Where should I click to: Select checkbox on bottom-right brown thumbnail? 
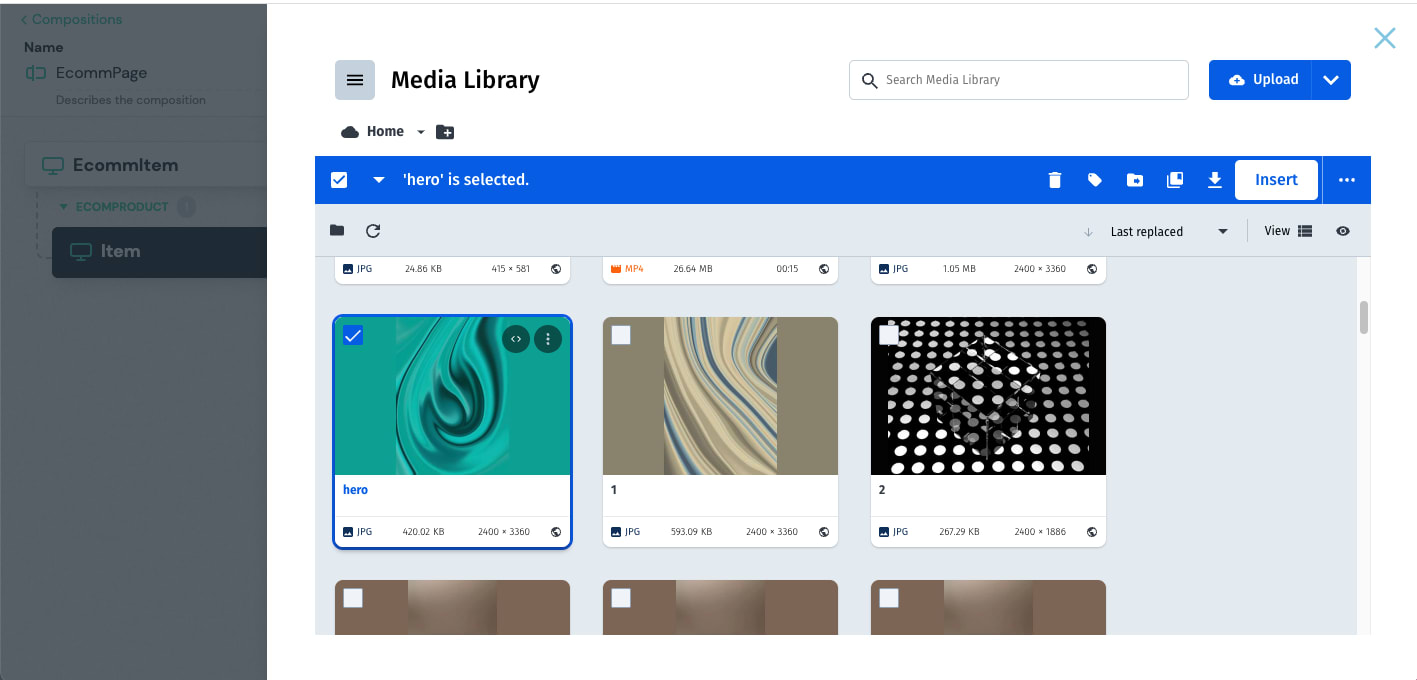[x=889, y=598]
